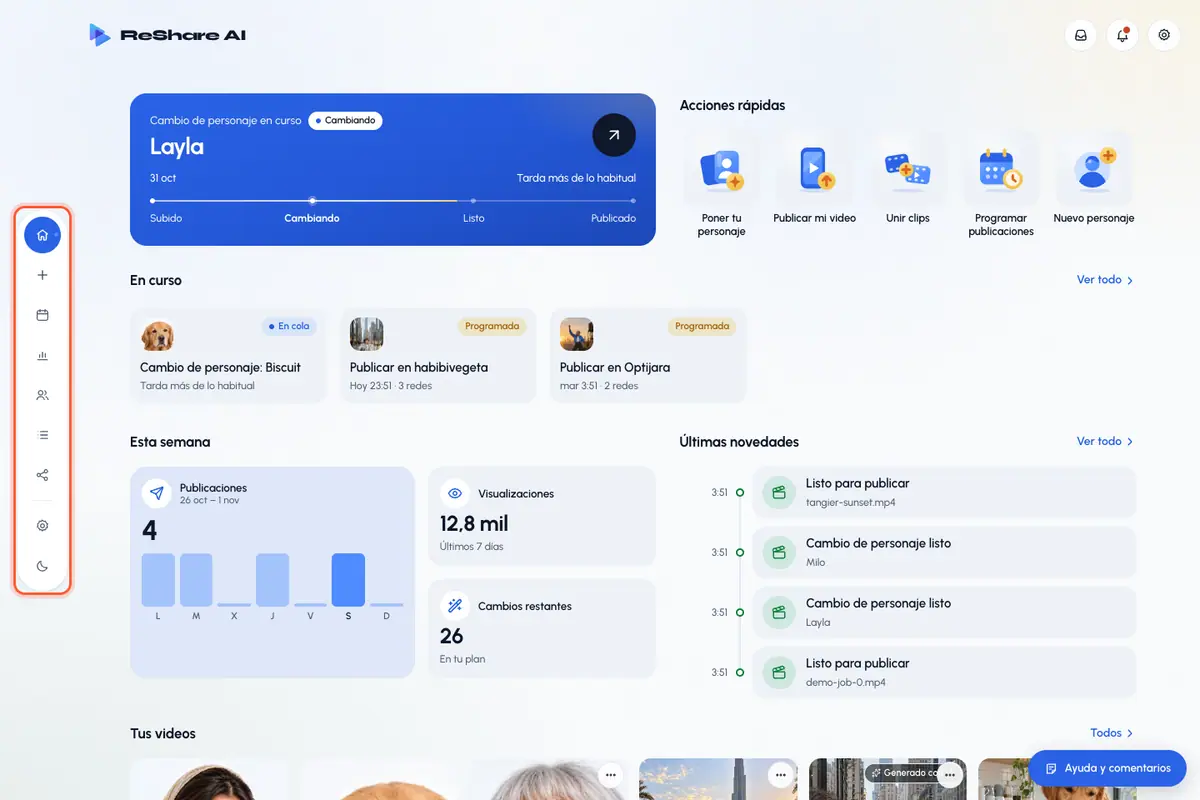This screenshot has width=1200, height=800.
Task: Open the inbox icon in the header
Action: pos(1081,35)
